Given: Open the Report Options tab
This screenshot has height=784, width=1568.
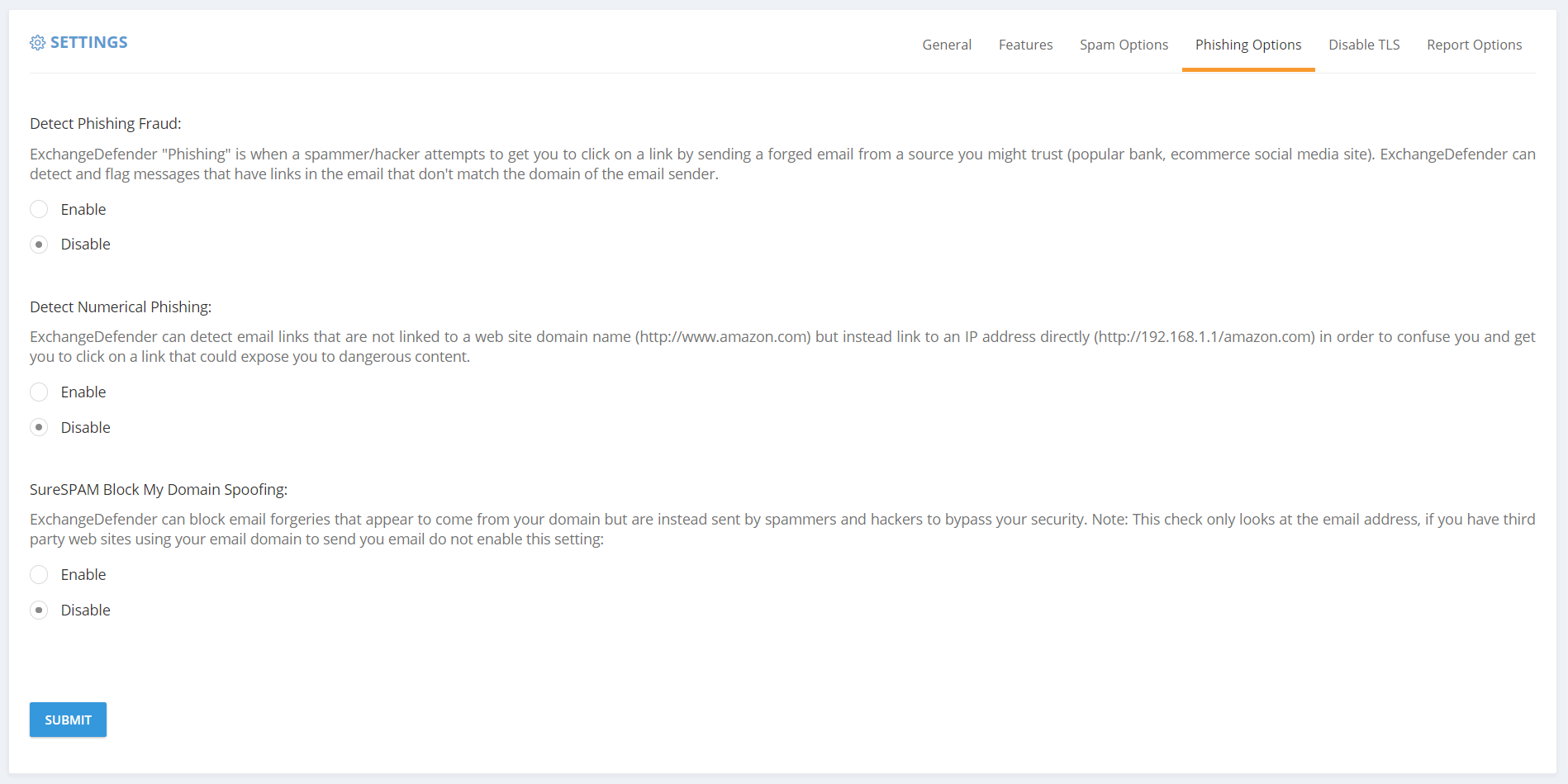Looking at the screenshot, I should 1474,45.
